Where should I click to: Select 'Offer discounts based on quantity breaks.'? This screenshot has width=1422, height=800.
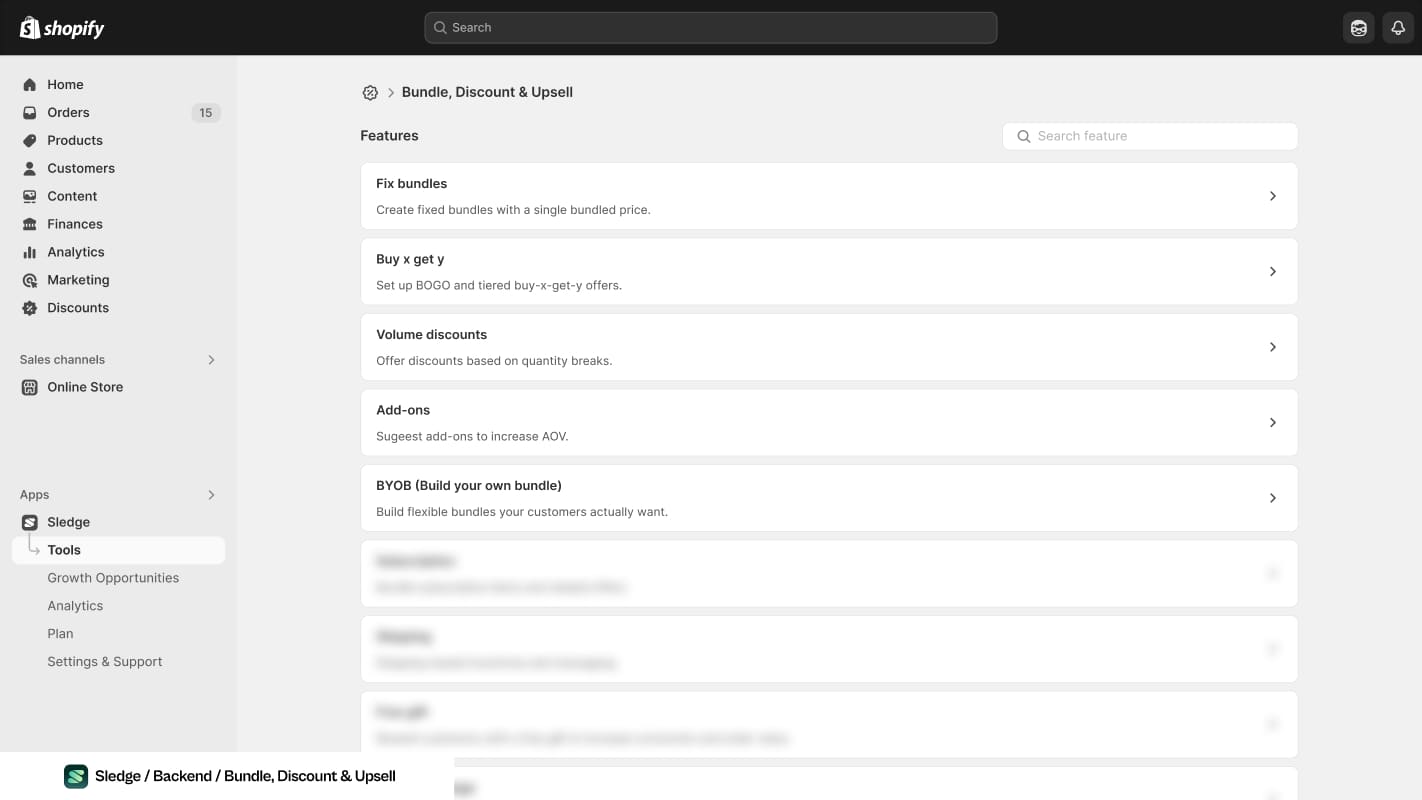click(494, 361)
